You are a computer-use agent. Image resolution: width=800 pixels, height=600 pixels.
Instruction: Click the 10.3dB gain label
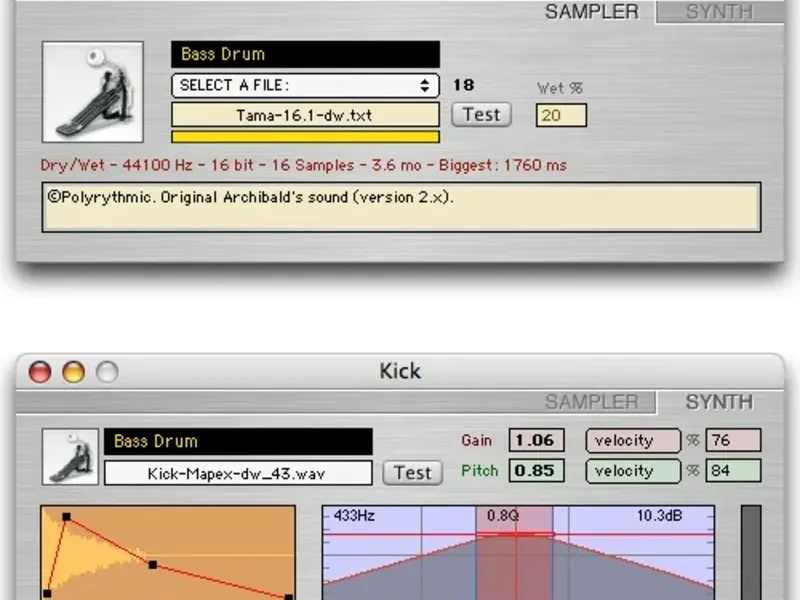659,515
